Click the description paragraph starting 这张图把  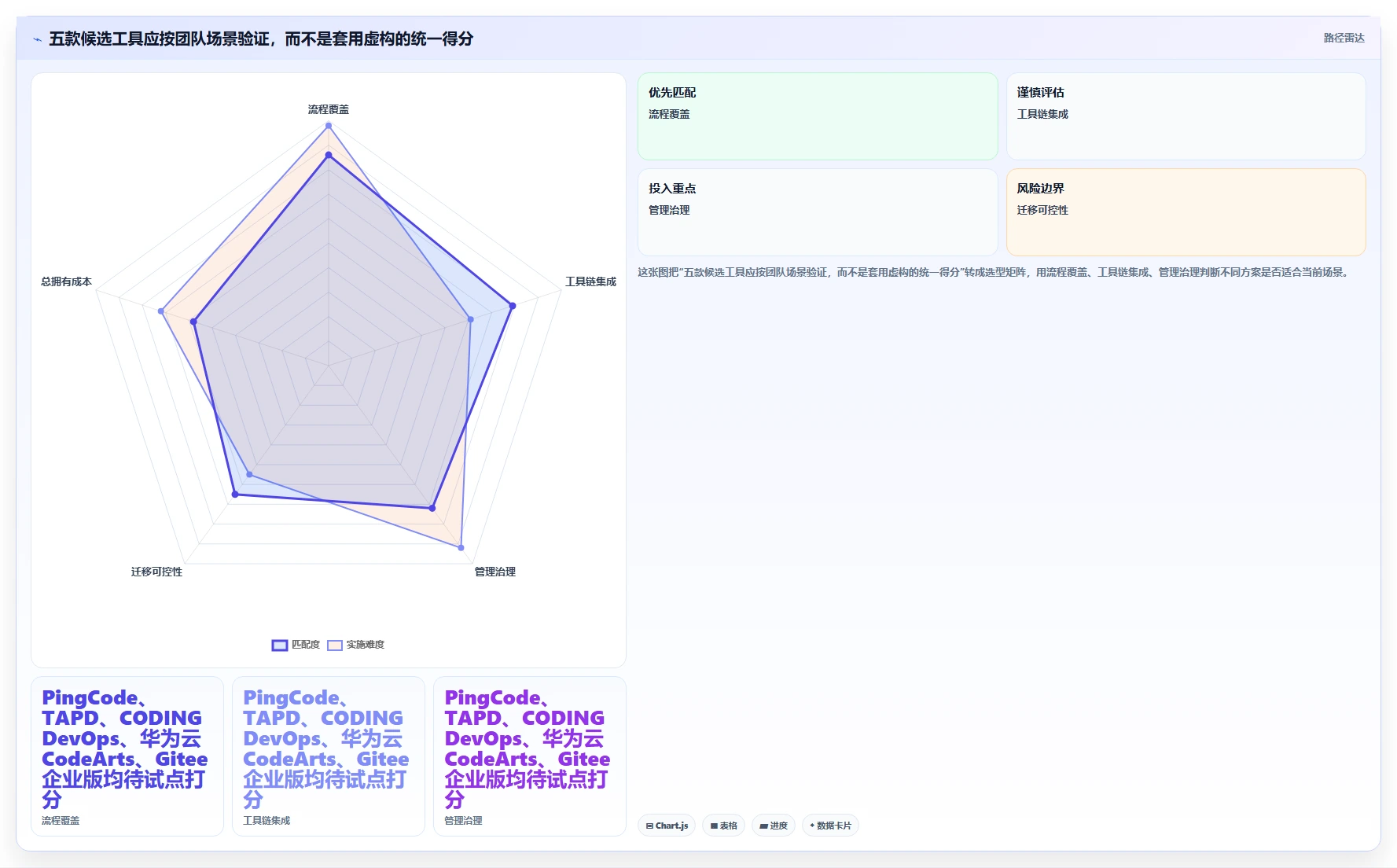coord(995,272)
